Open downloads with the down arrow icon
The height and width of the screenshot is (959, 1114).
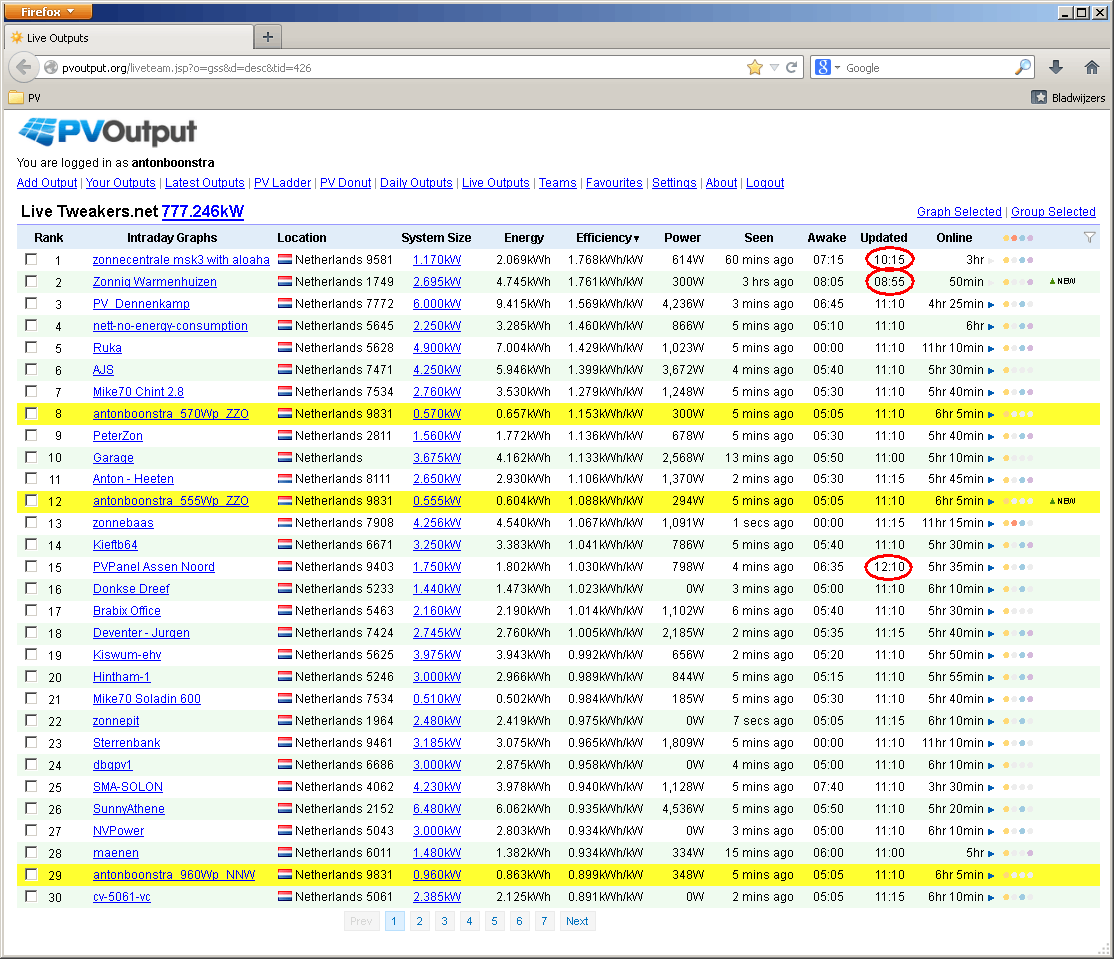pyautogui.click(x=1056, y=67)
